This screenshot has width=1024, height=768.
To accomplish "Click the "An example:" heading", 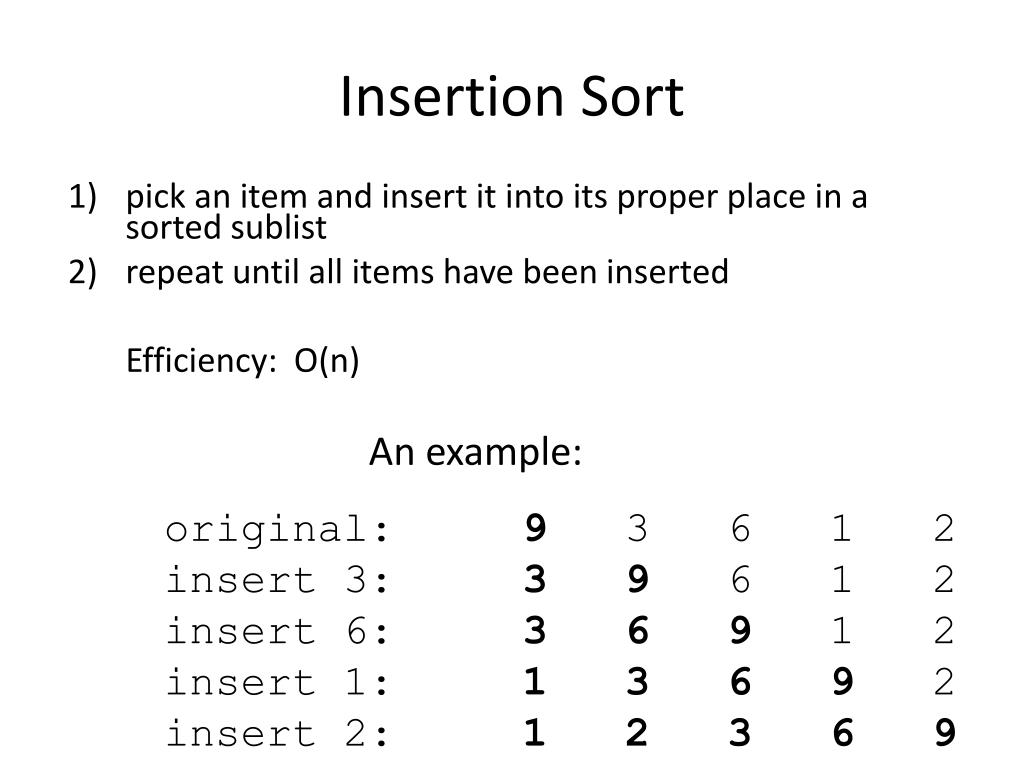I will click(475, 452).
